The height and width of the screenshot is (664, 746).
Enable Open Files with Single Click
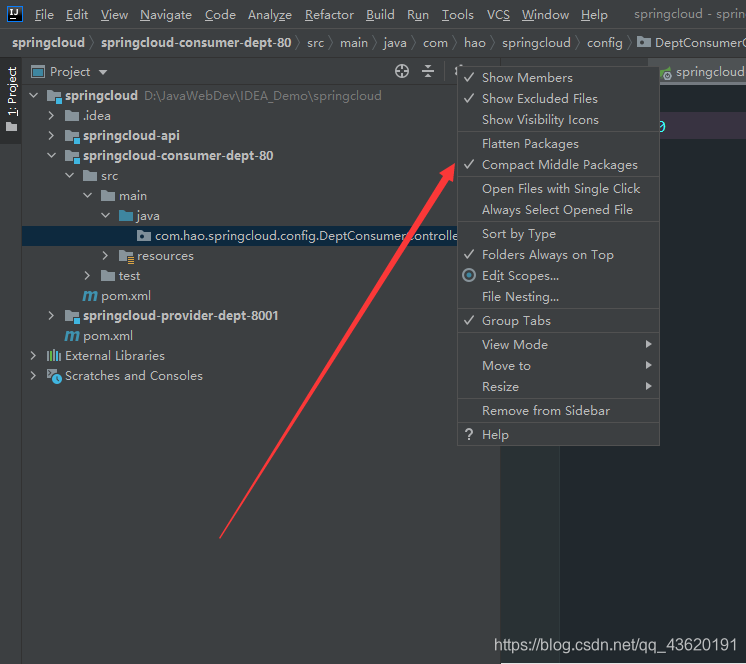pos(558,189)
